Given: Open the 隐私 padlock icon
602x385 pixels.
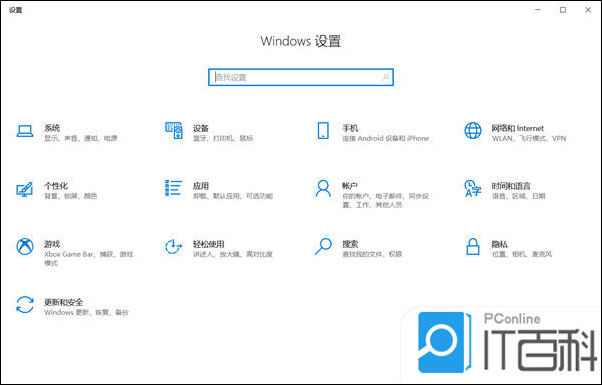Looking at the screenshot, I should click(x=473, y=246).
